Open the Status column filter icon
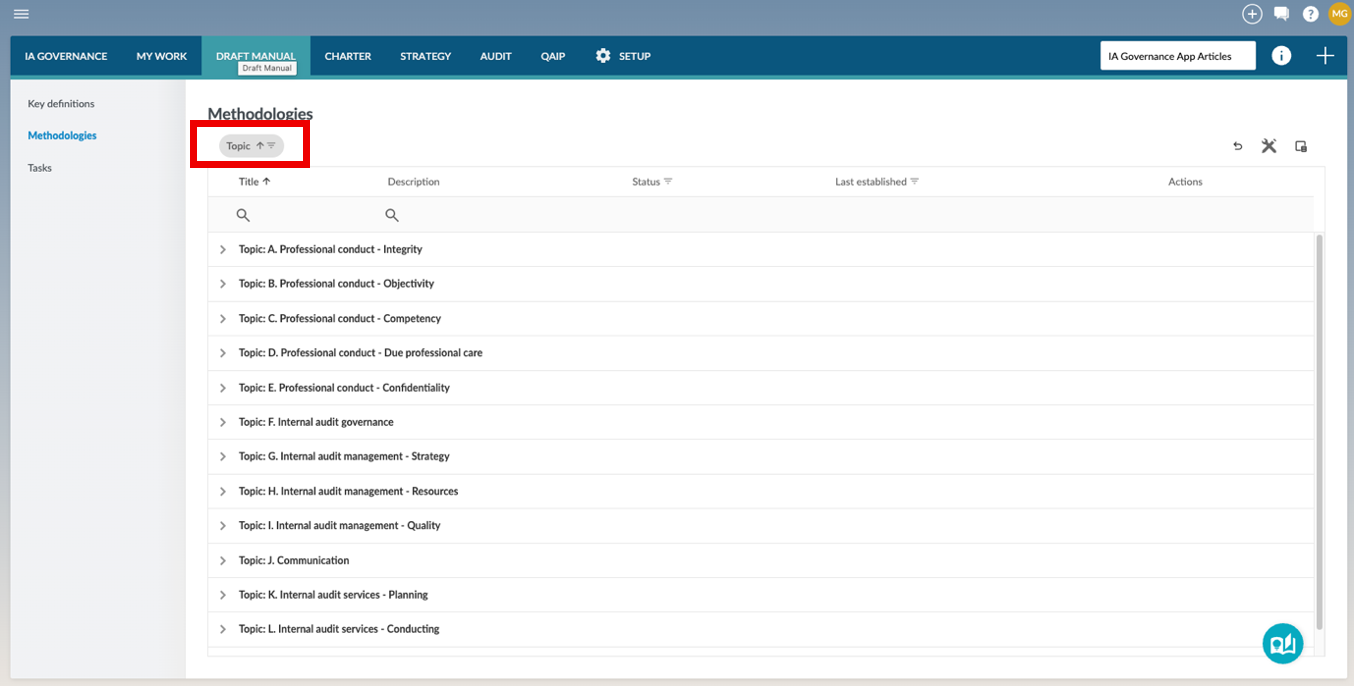 [x=668, y=182]
